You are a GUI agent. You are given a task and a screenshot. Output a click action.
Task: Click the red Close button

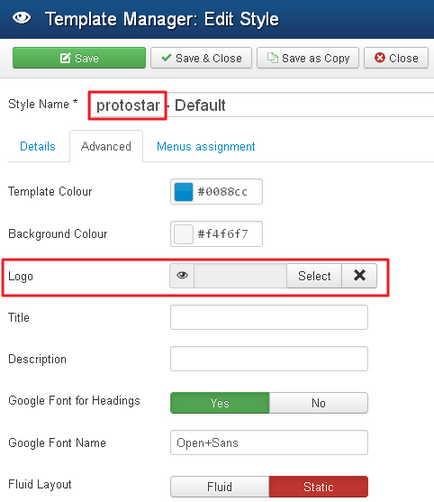tap(396, 58)
